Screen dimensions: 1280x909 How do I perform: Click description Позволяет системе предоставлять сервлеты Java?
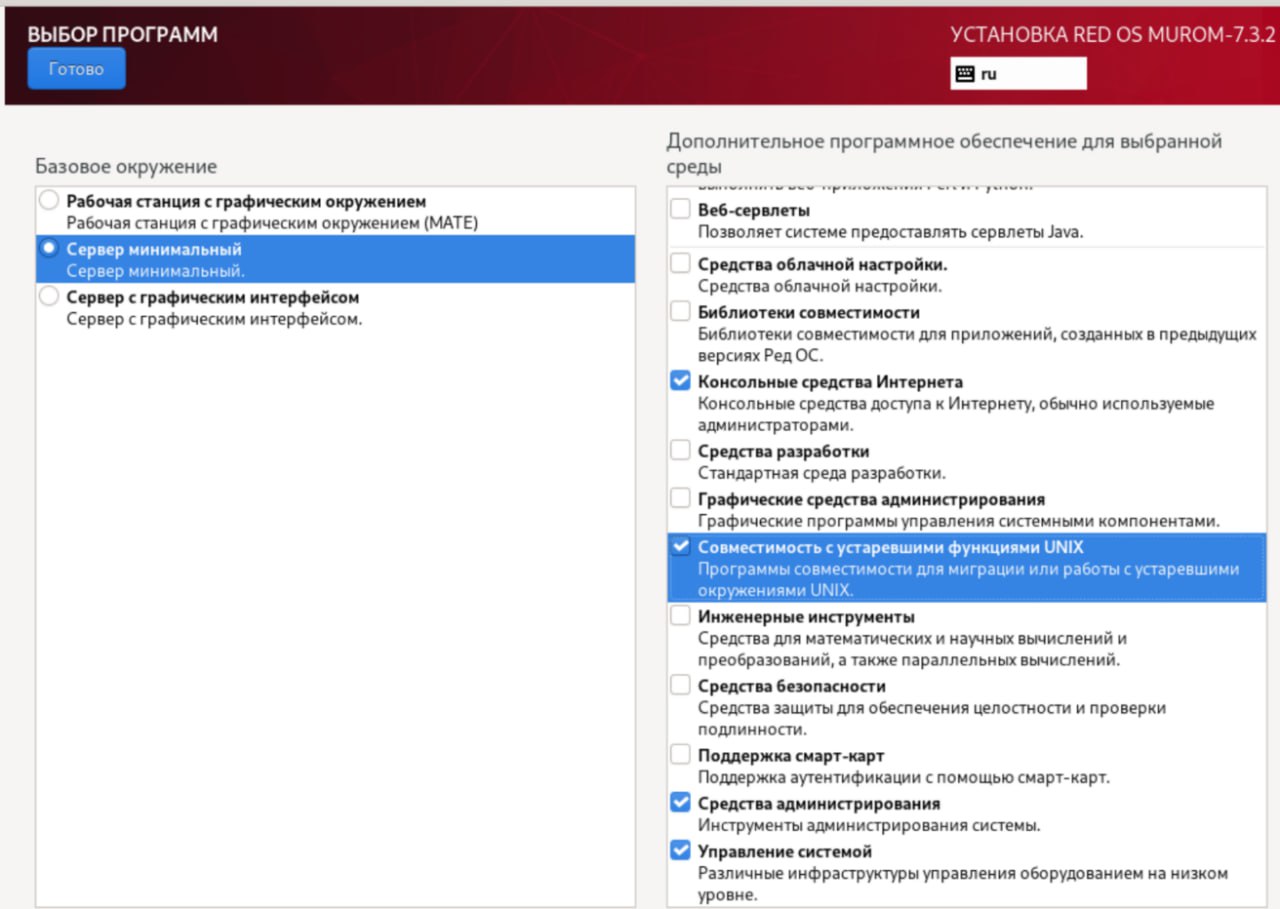coord(891,232)
